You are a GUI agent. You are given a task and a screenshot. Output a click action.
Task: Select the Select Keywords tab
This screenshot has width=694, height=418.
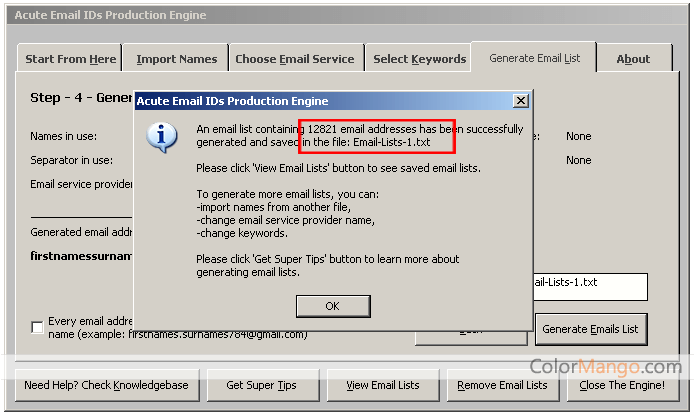pos(419,59)
